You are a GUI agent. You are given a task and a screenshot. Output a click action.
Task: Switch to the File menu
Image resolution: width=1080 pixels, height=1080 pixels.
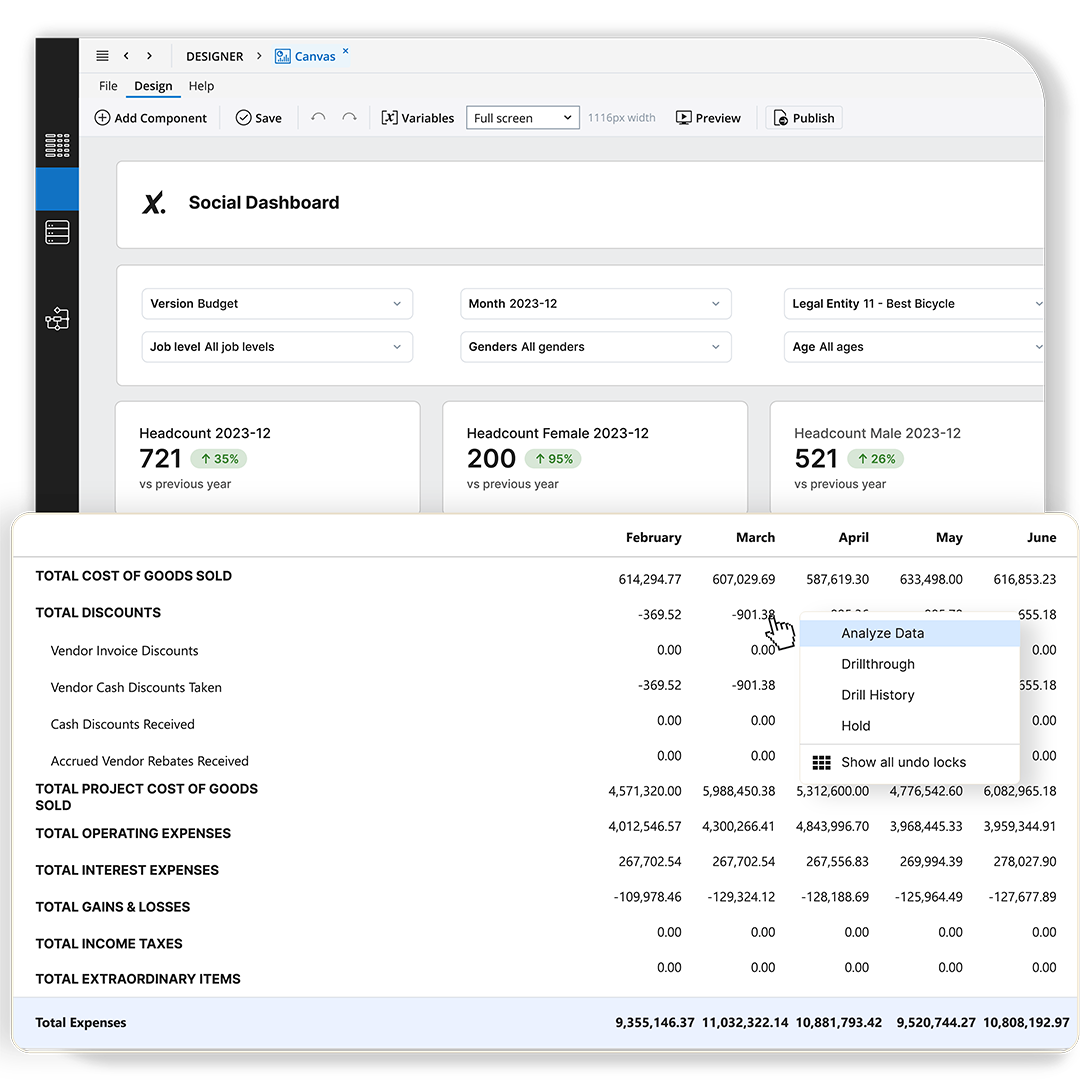point(107,86)
